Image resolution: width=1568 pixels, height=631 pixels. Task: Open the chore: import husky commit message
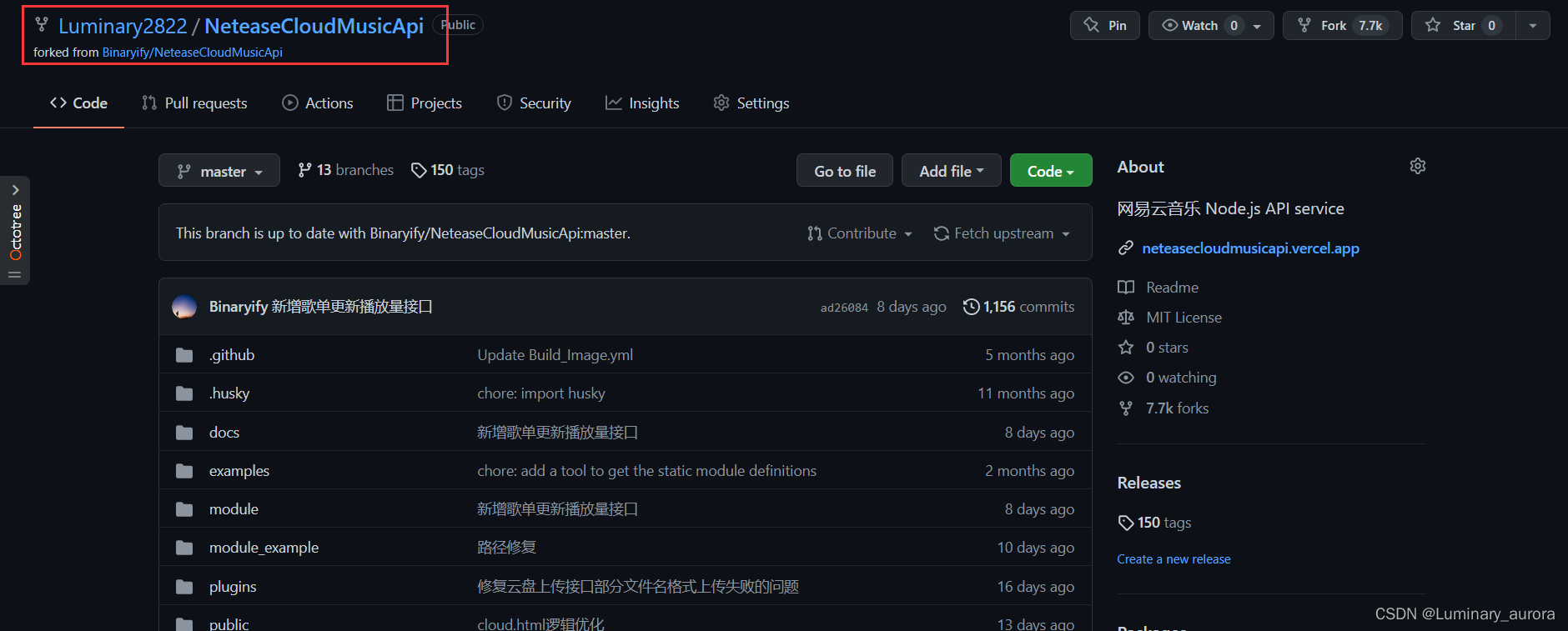pos(541,393)
